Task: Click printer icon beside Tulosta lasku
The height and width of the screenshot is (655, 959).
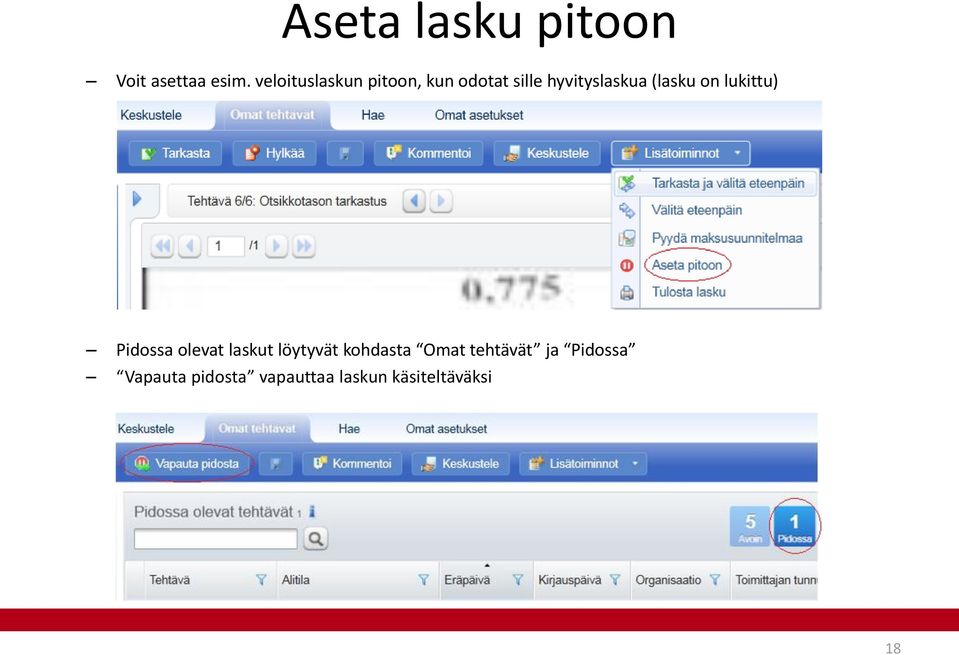Action: [x=627, y=292]
